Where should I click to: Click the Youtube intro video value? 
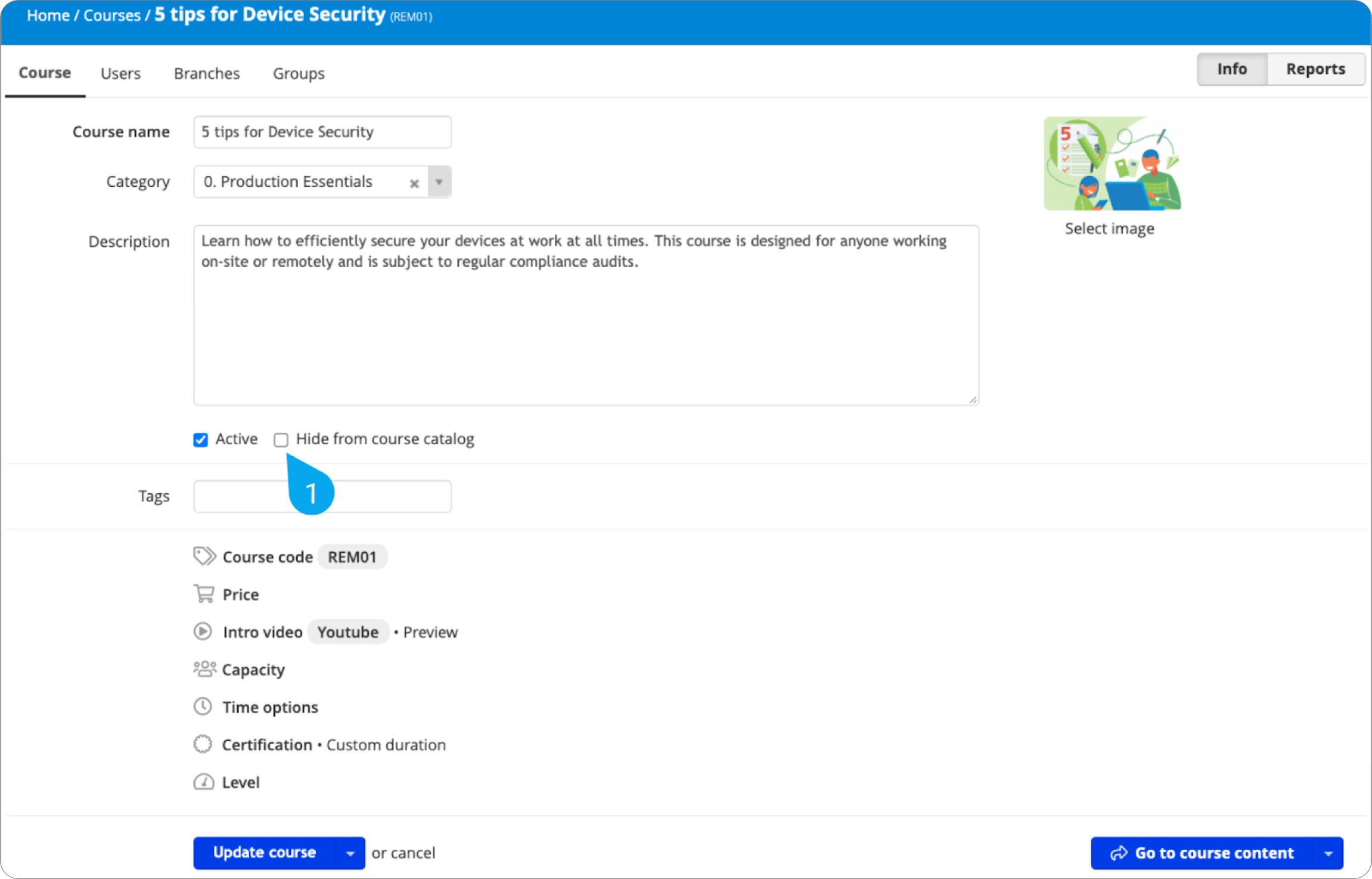point(348,632)
